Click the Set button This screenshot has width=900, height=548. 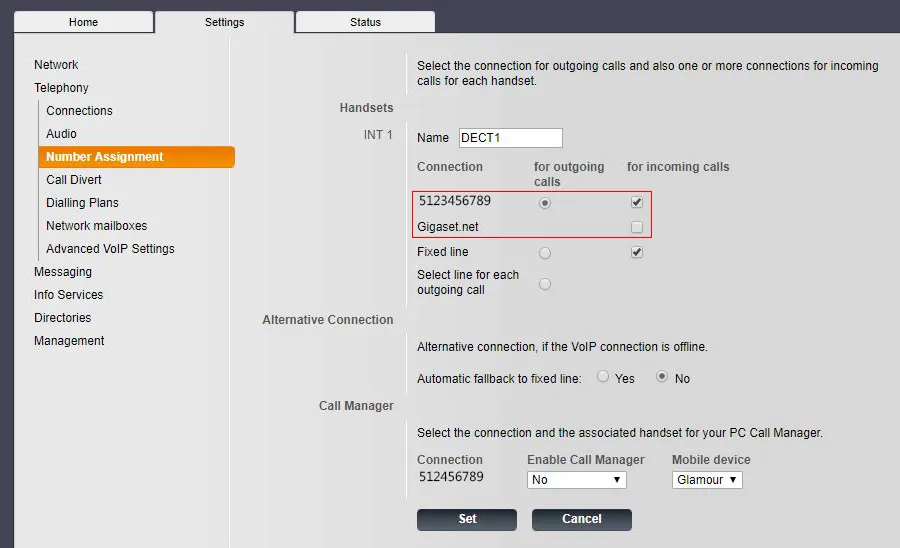[467, 519]
